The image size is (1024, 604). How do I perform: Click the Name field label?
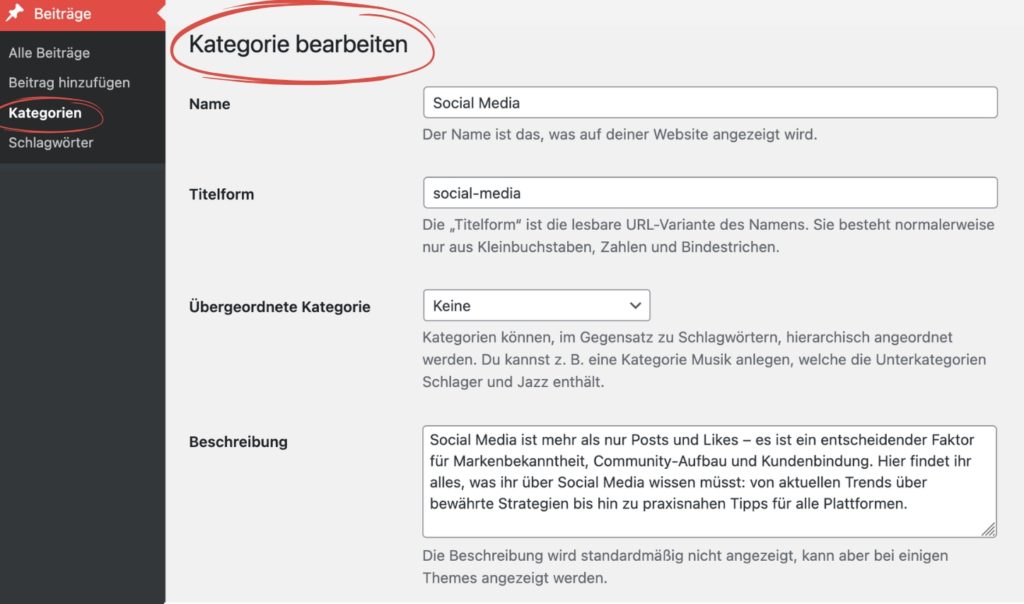(209, 103)
